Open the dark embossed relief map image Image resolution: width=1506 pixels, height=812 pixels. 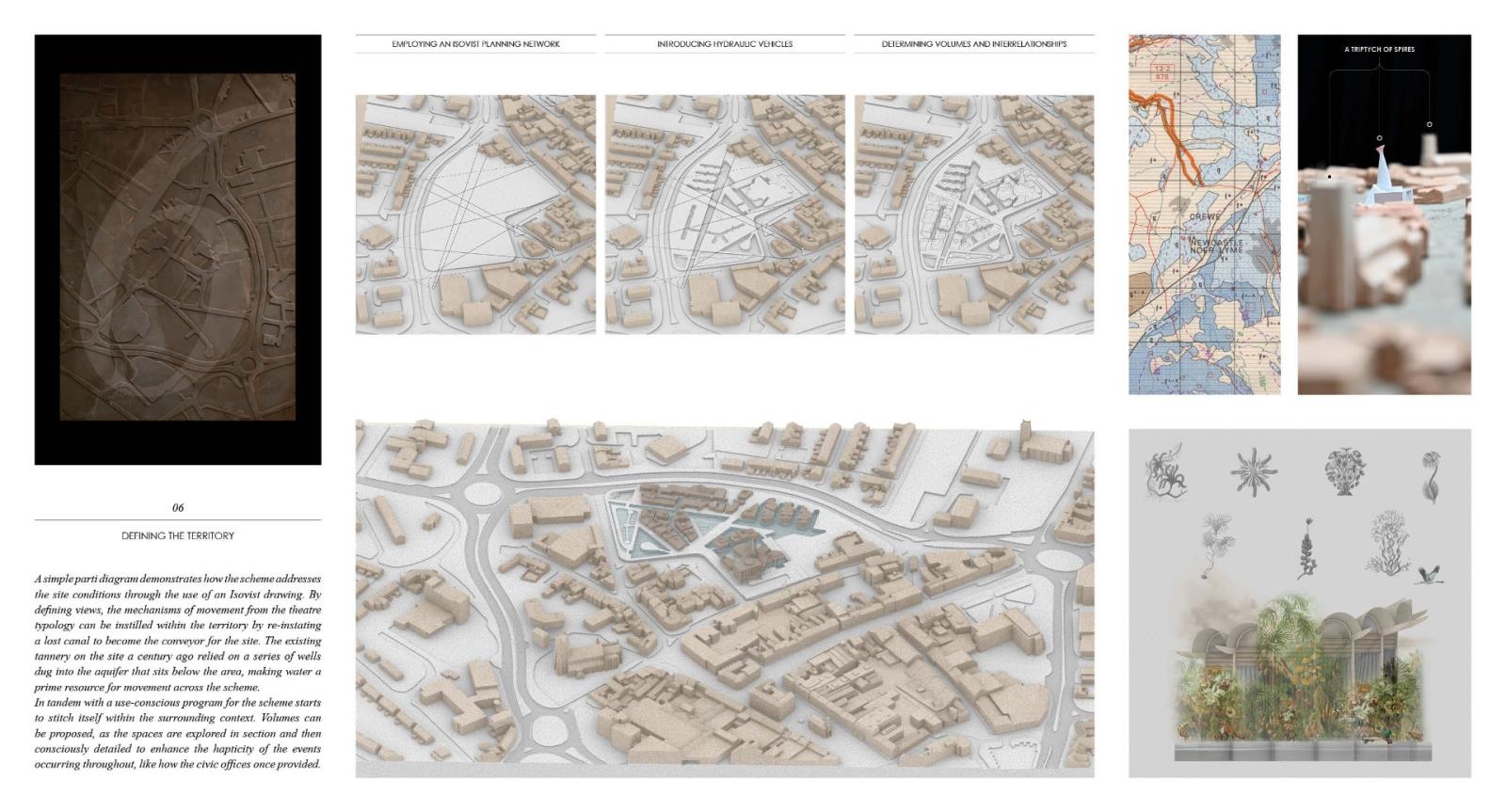click(x=178, y=248)
